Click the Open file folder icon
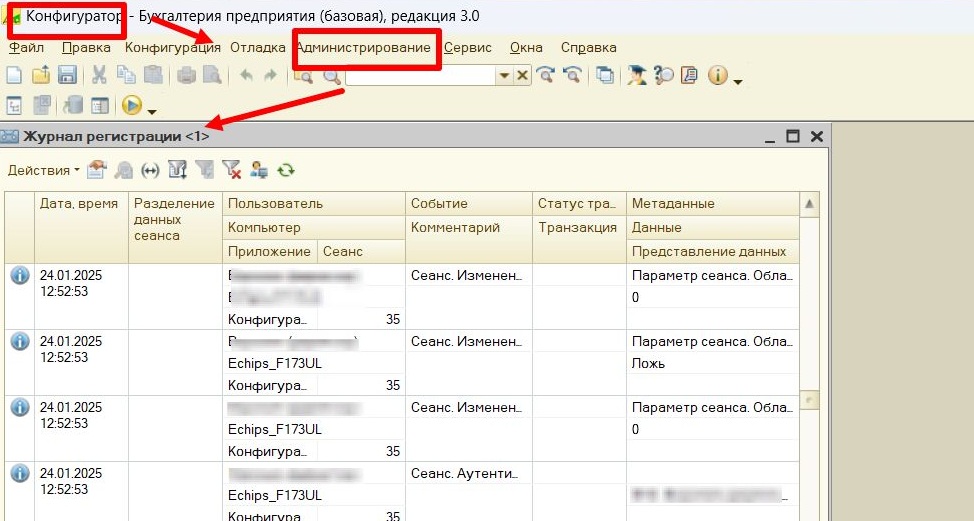Screen dimensions: 974x521 pos(40,76)
